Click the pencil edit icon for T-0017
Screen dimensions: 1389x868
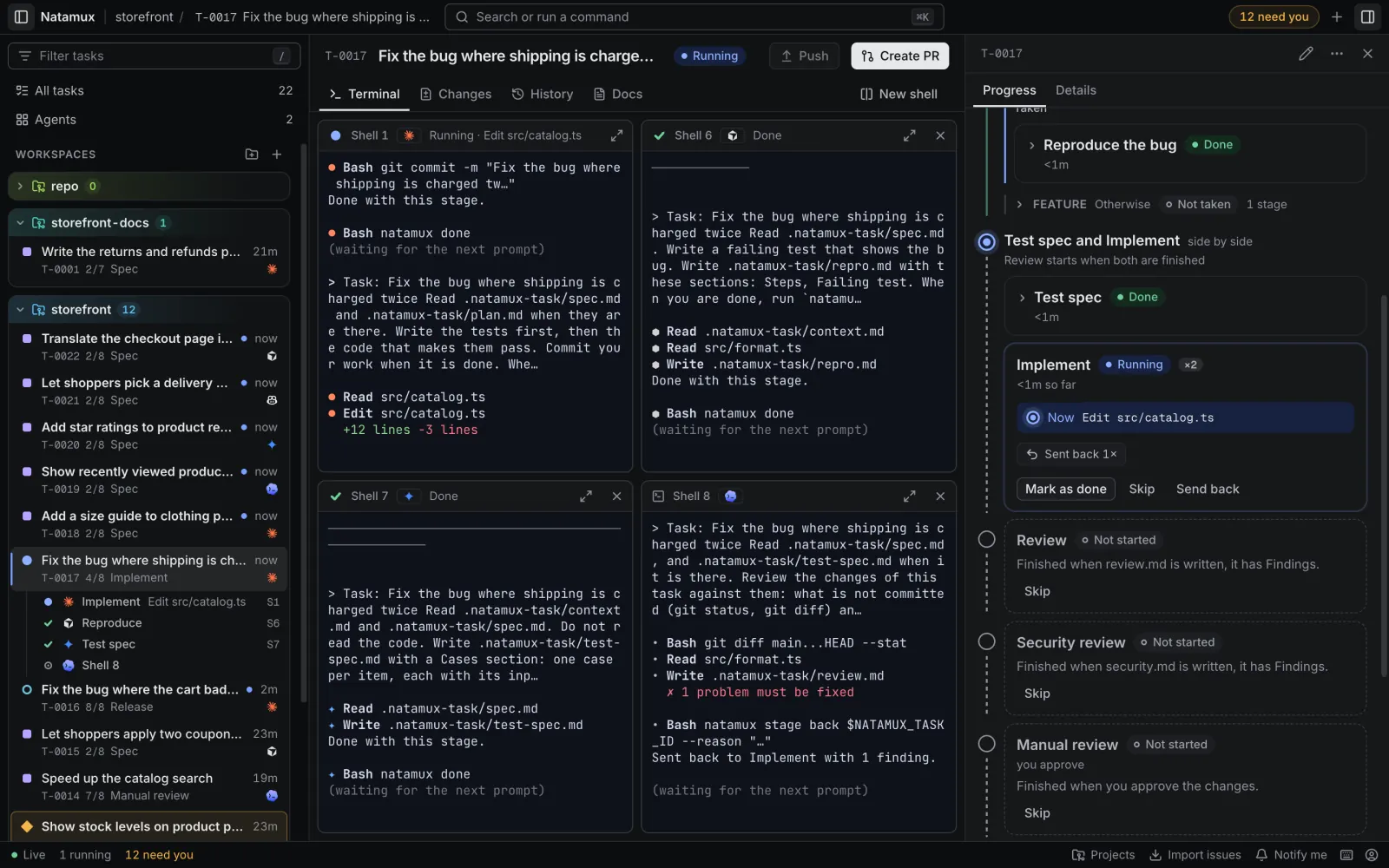(x=1306, y=53)
